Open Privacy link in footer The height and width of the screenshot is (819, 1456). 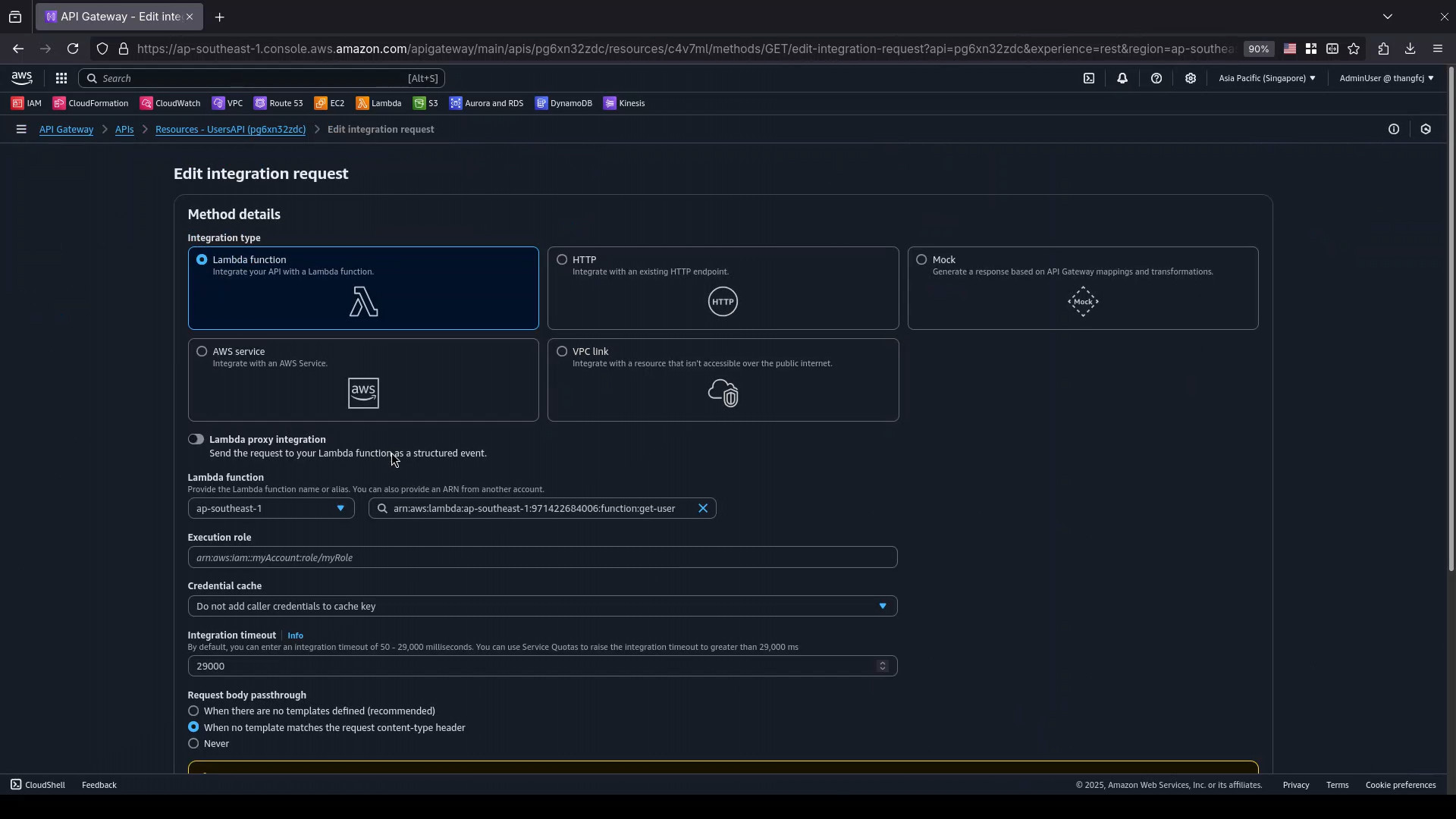click(x=1296, y=786)
